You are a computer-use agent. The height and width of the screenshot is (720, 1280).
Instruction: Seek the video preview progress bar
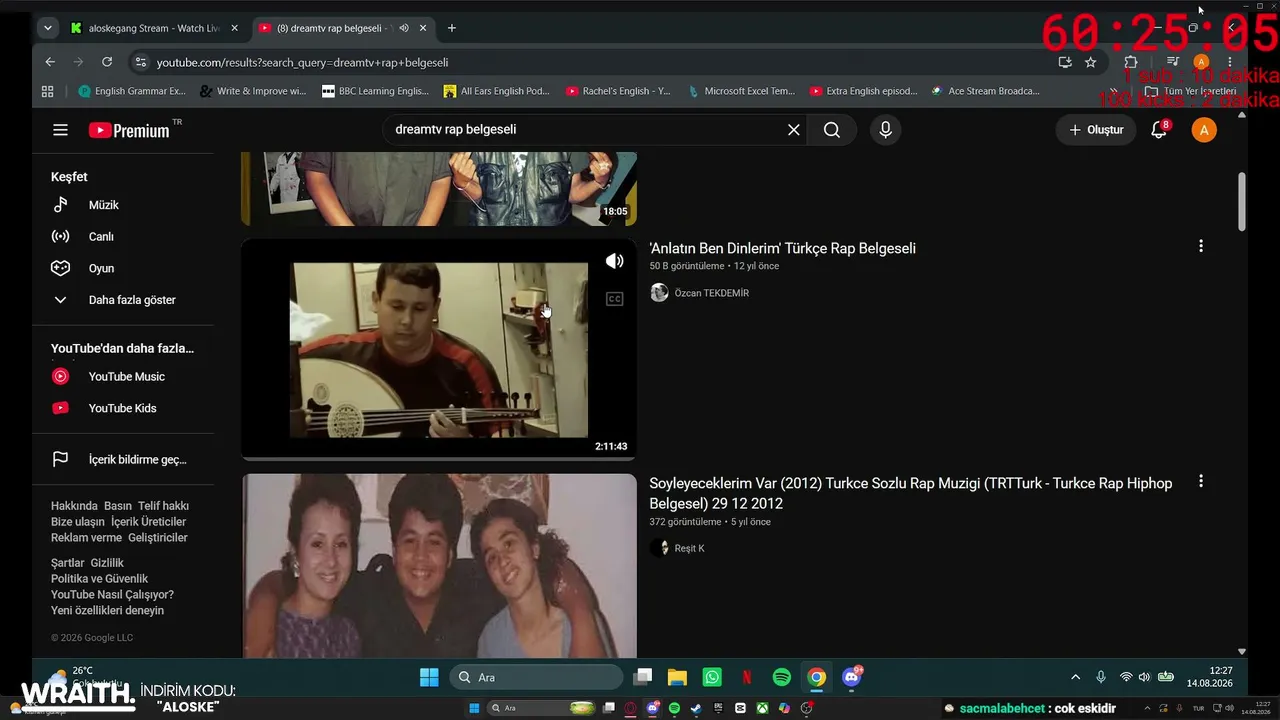point(439,458)
